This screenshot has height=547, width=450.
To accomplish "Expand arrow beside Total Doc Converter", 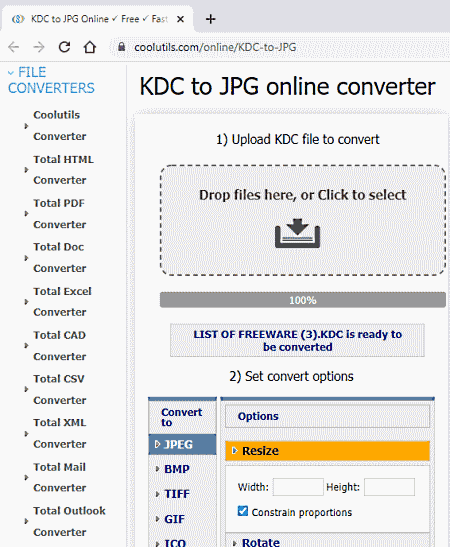I will click(x=26, y=258).
